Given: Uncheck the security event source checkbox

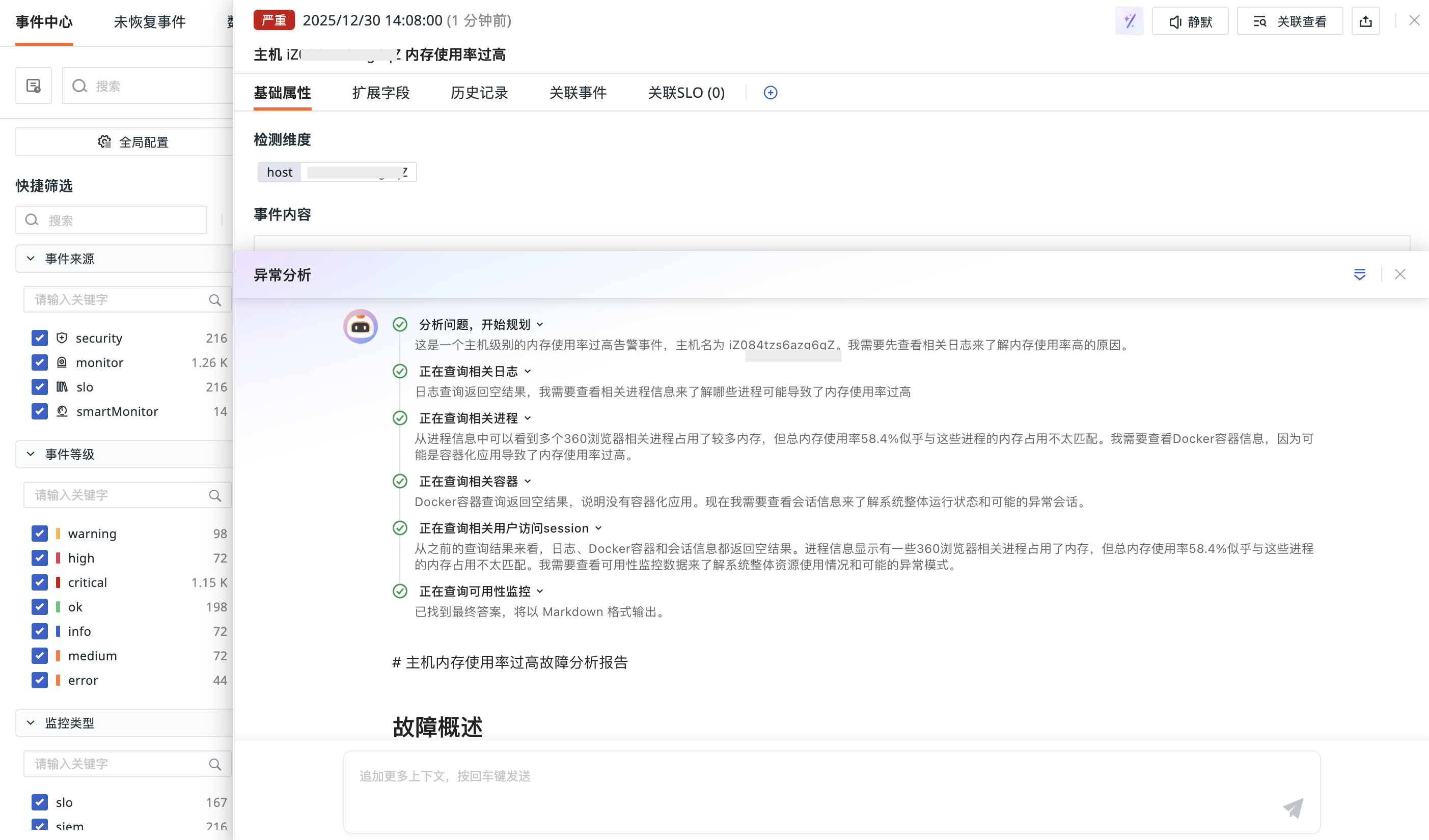Looking at the screenshot, I should [x=39, y=339].
